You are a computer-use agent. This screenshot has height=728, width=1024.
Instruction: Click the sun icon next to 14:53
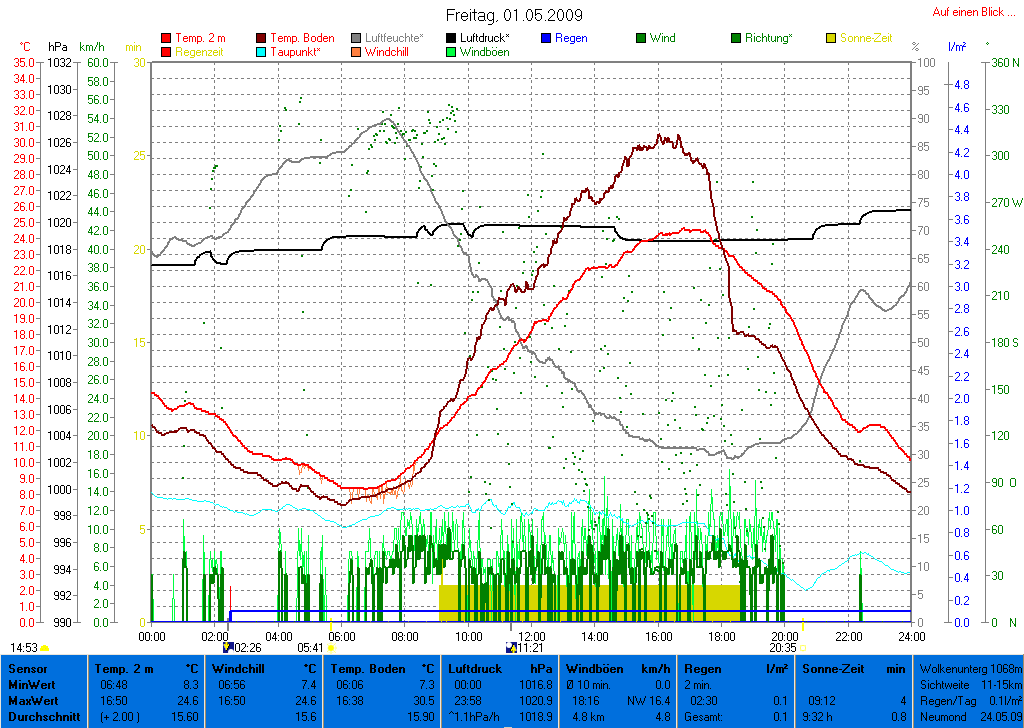pos(45,648)
